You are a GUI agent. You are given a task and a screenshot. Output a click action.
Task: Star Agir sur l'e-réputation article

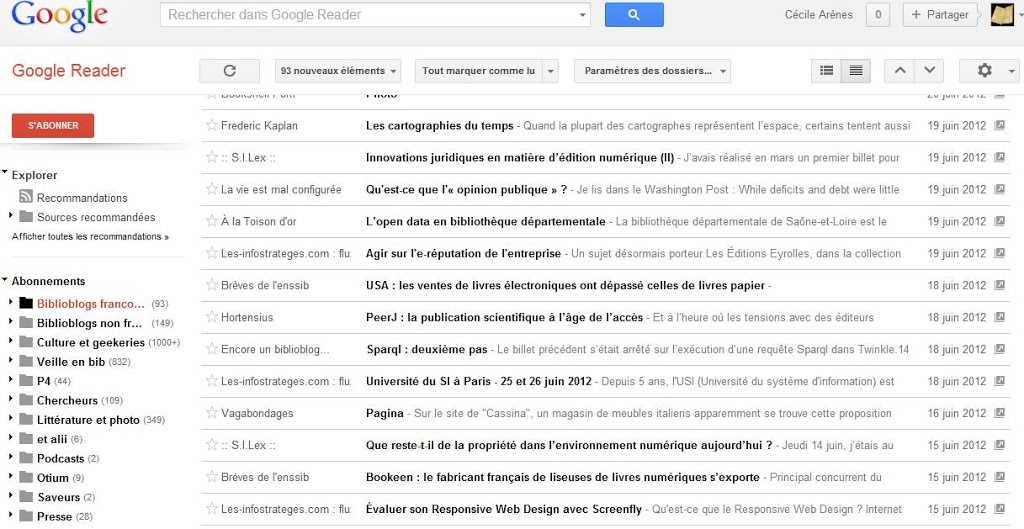click(x=212, y=253)
